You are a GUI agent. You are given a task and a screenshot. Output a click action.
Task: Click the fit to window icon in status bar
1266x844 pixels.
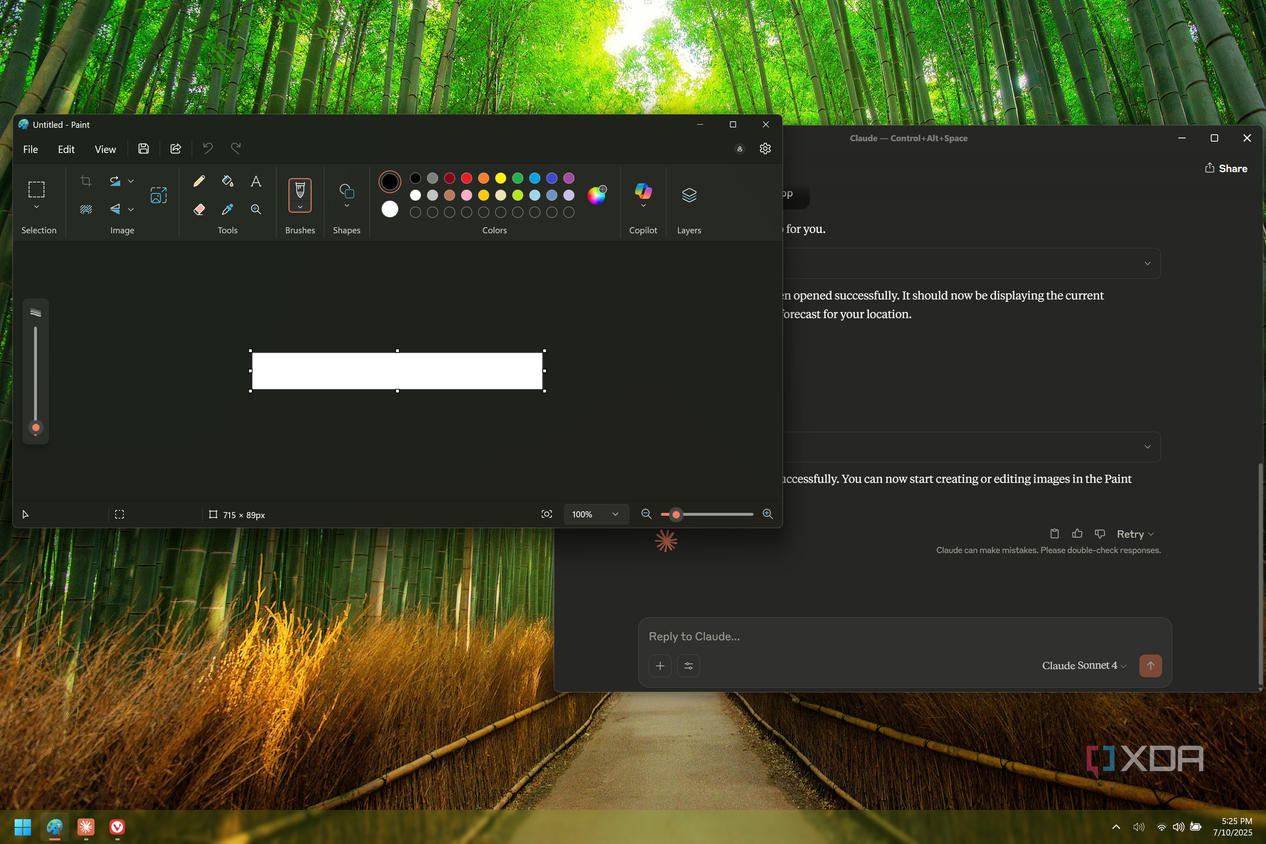pos(547,514)
